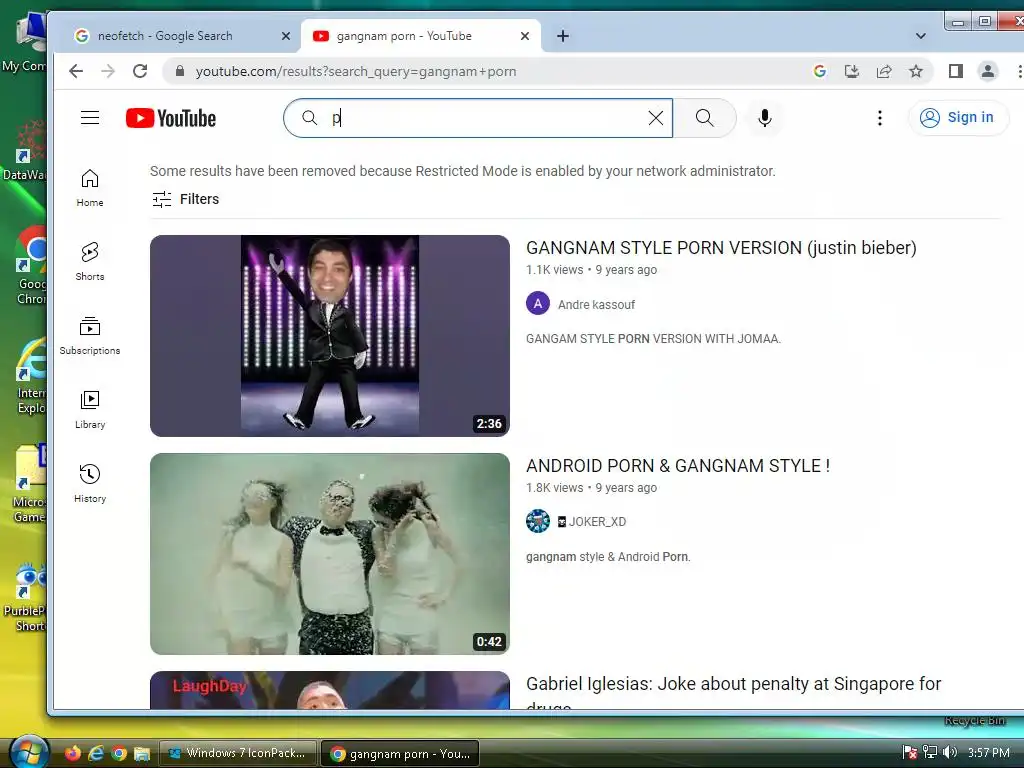
Task: Go back with browser back arrow
Action: point(76,71)
